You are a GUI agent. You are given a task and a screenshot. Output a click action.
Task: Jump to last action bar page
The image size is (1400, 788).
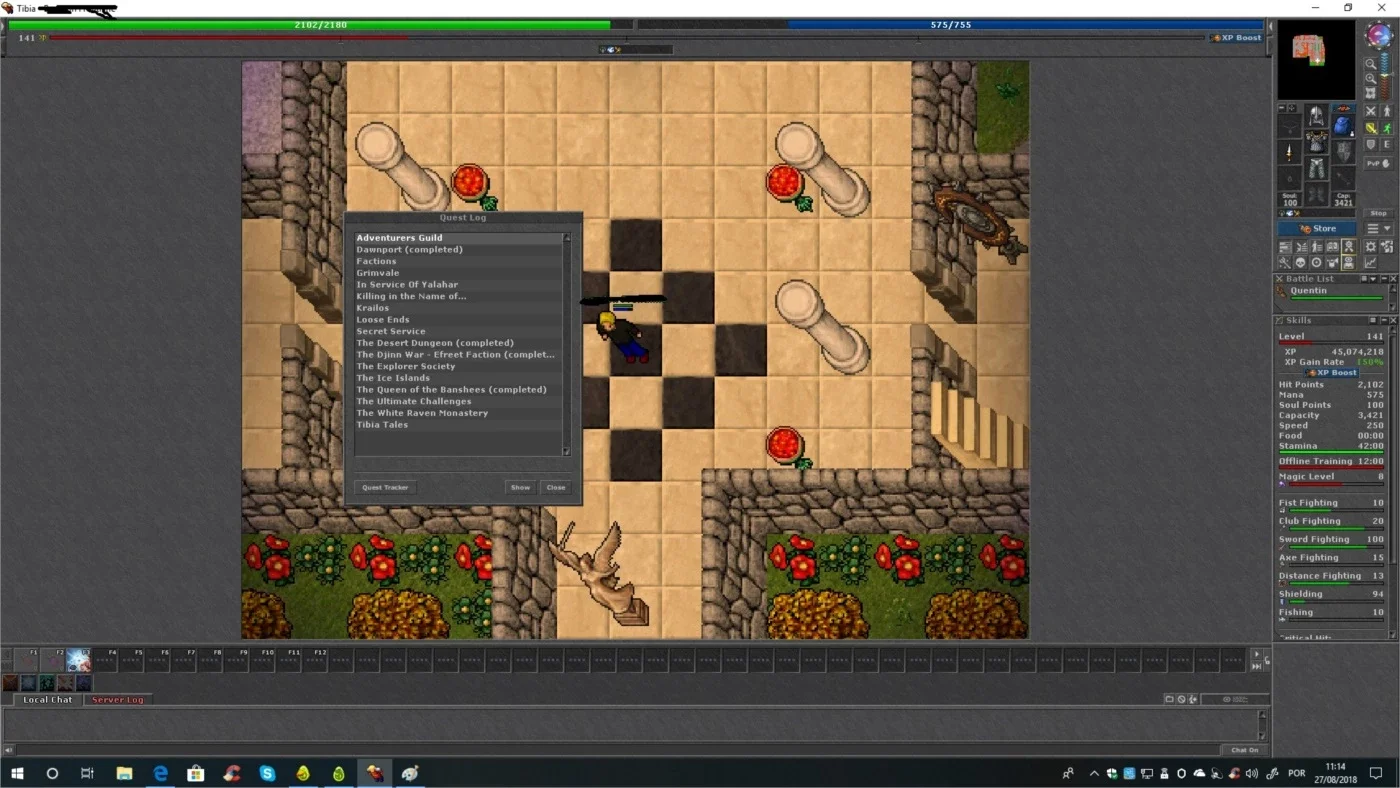1256,666
